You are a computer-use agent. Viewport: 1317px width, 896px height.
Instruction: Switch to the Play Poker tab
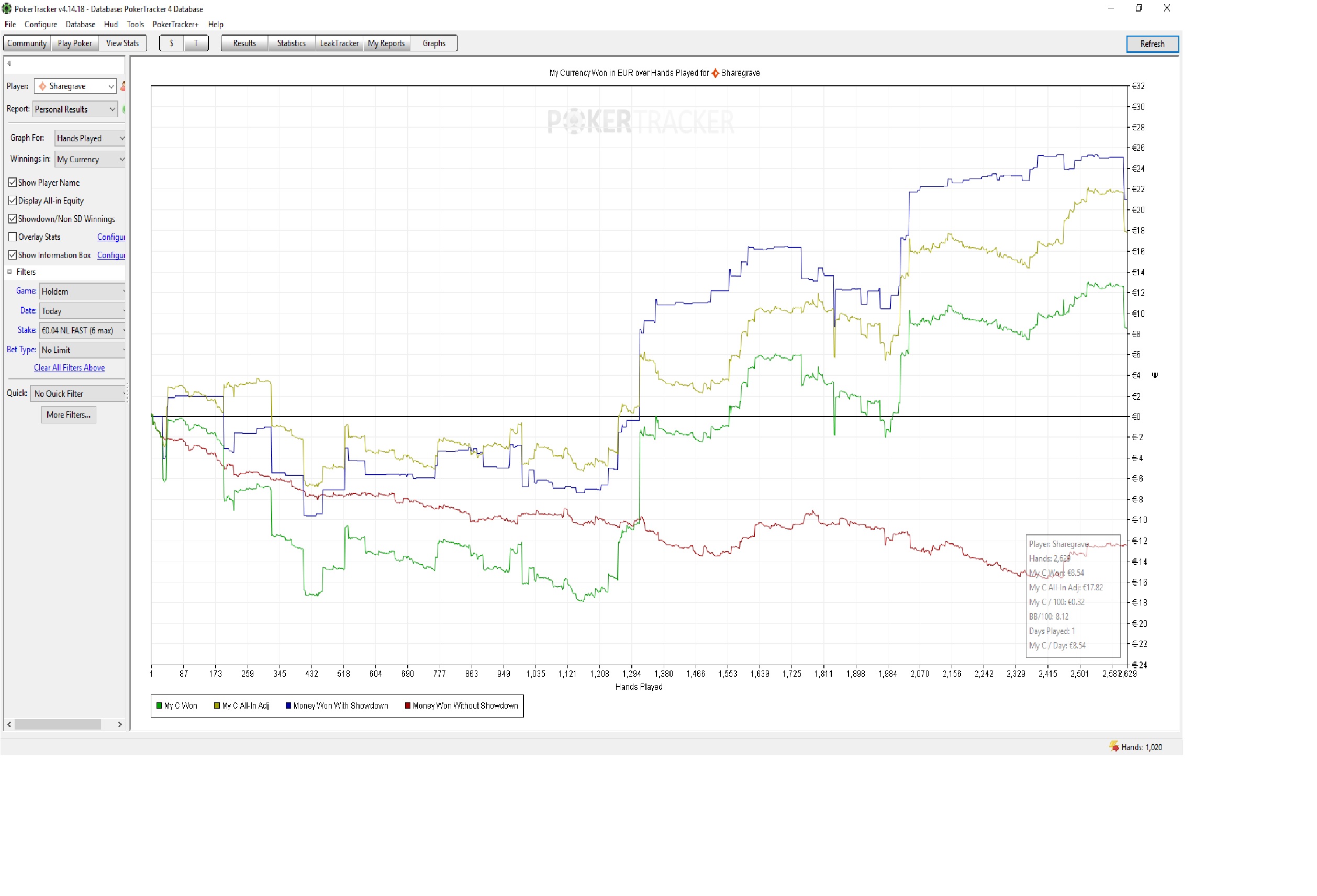click(x=75, y=43)
